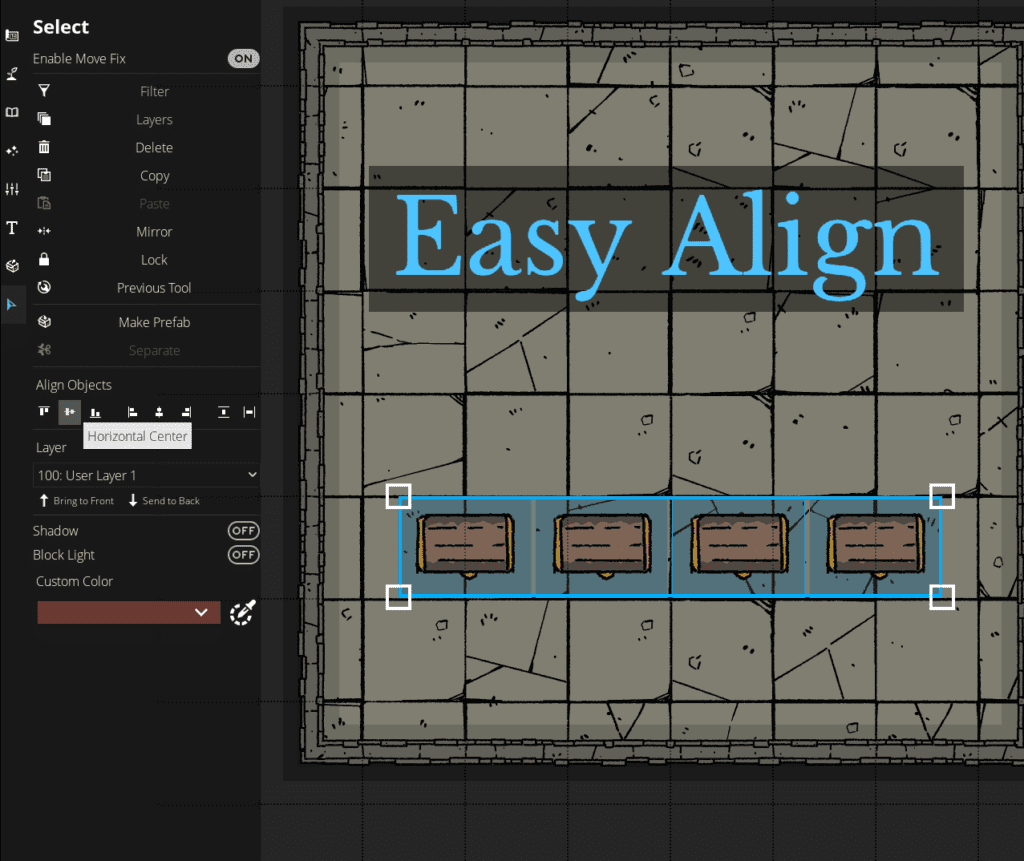The image size is (1024, 861).
Task: Align objects to Horizontal Center
Action: coord(70,412)
